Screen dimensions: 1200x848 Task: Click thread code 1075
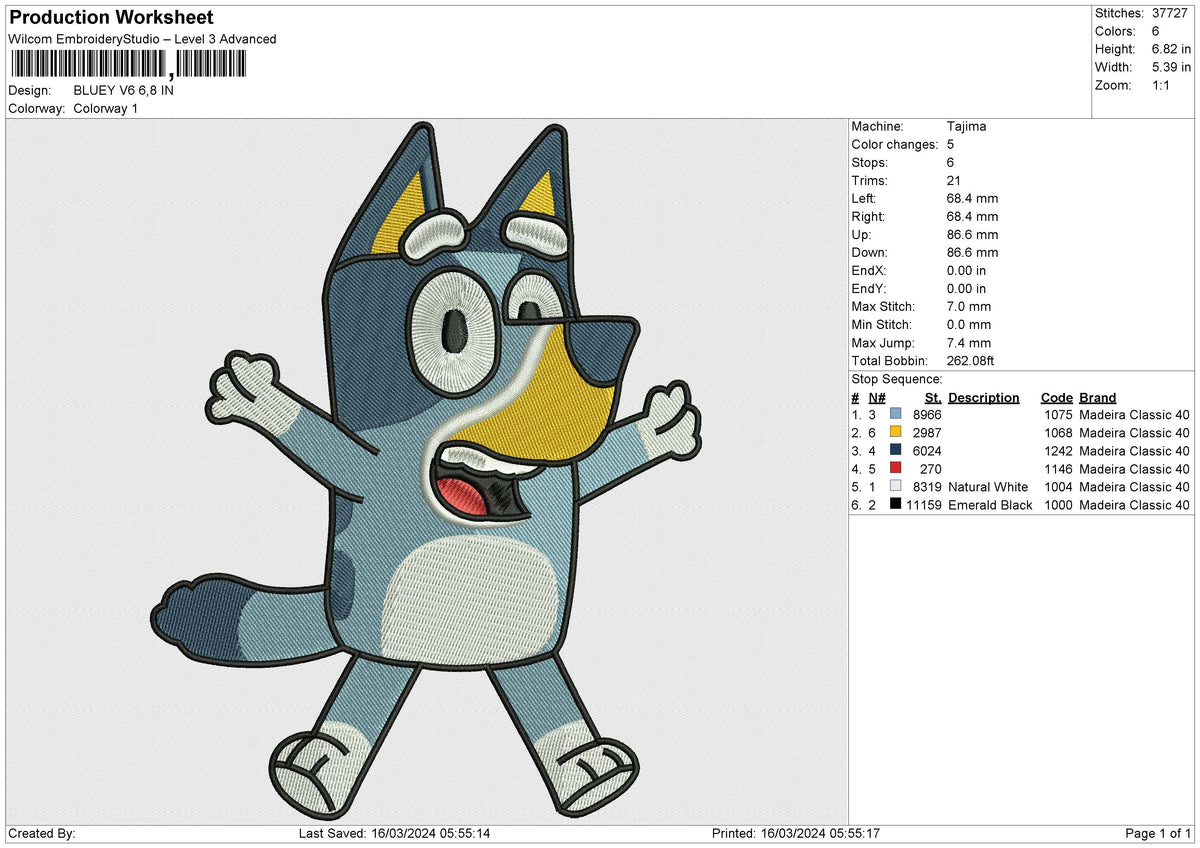point(1058,414)
